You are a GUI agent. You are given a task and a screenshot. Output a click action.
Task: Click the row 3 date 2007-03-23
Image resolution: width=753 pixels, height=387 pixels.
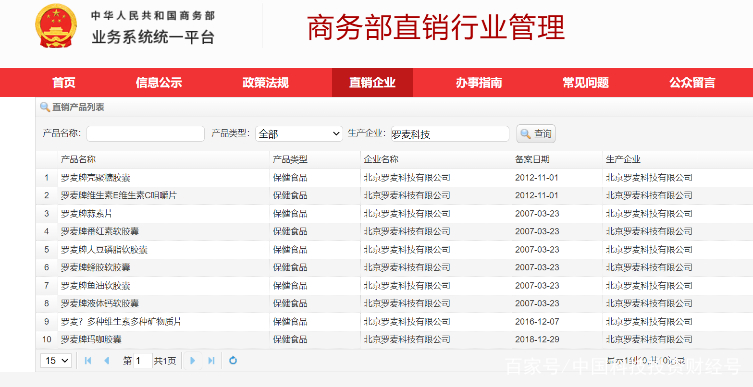coord(537,214)
